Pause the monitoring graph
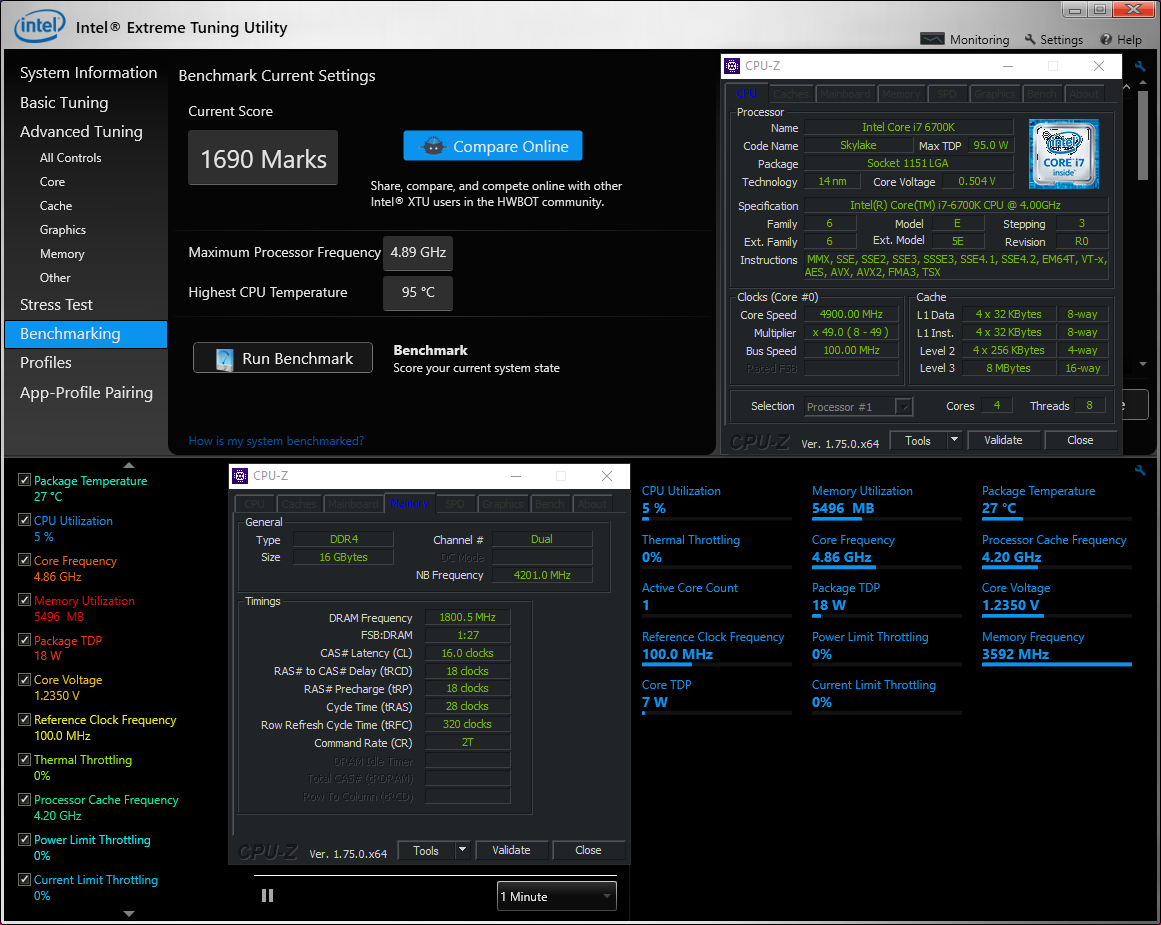 pos(267,895)
